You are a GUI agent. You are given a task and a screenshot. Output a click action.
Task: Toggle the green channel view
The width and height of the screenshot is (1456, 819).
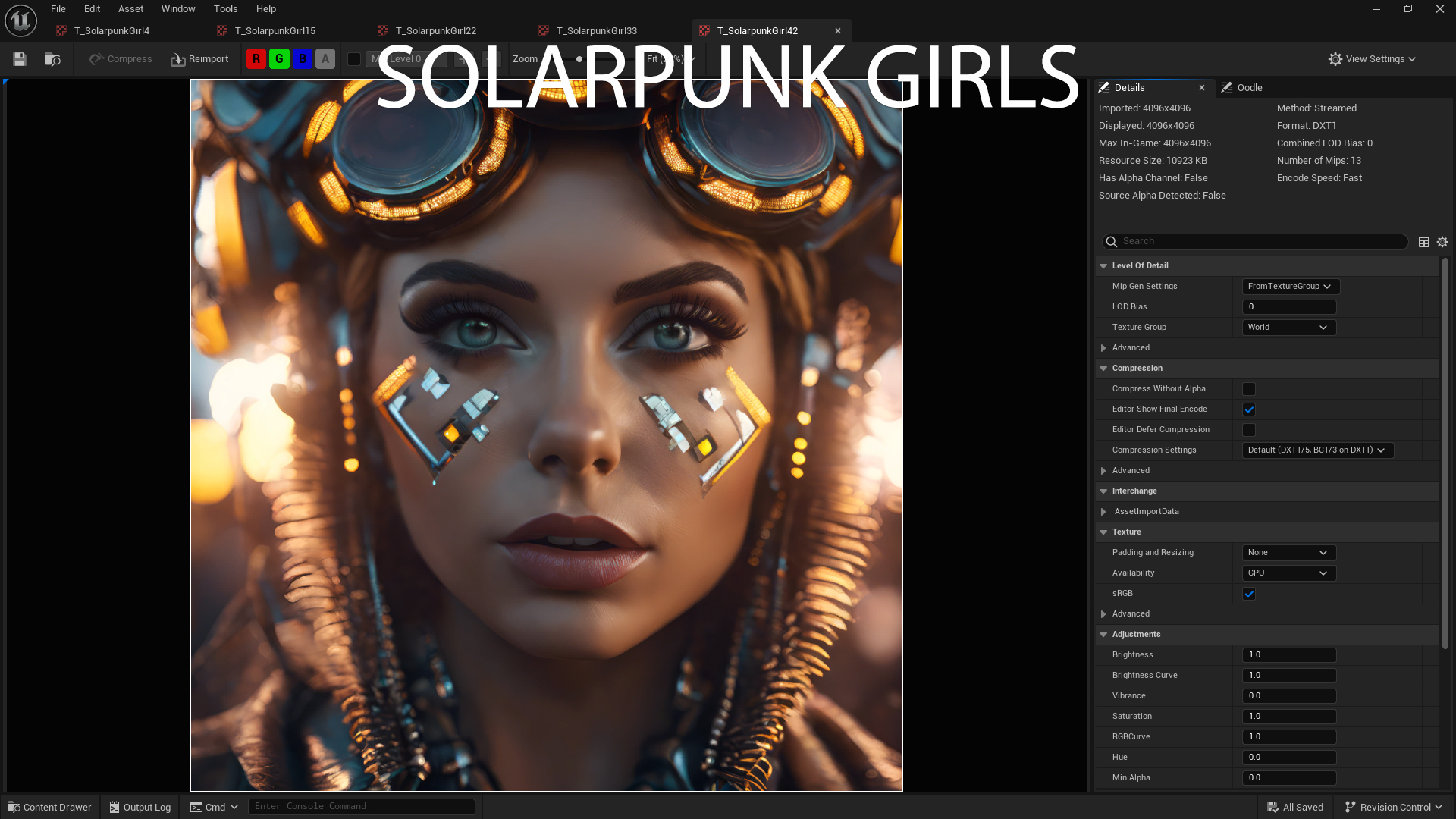(279, 59)
